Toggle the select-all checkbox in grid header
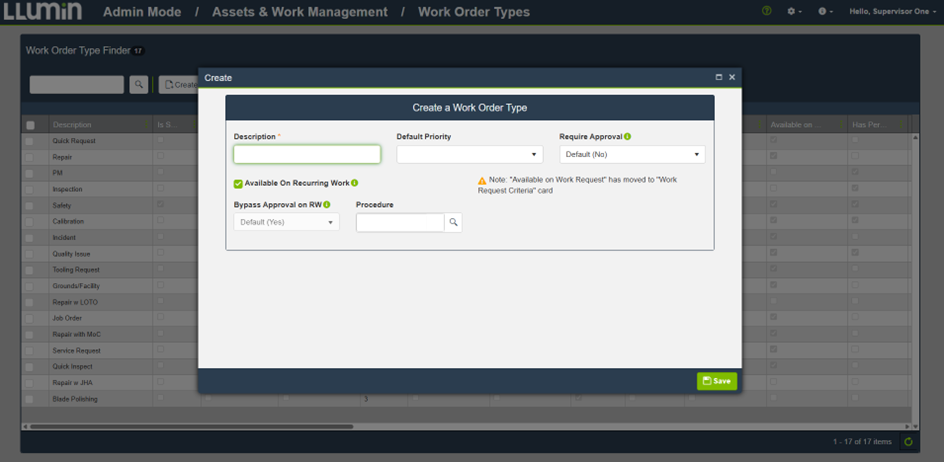944x462 pixels. 30,125
